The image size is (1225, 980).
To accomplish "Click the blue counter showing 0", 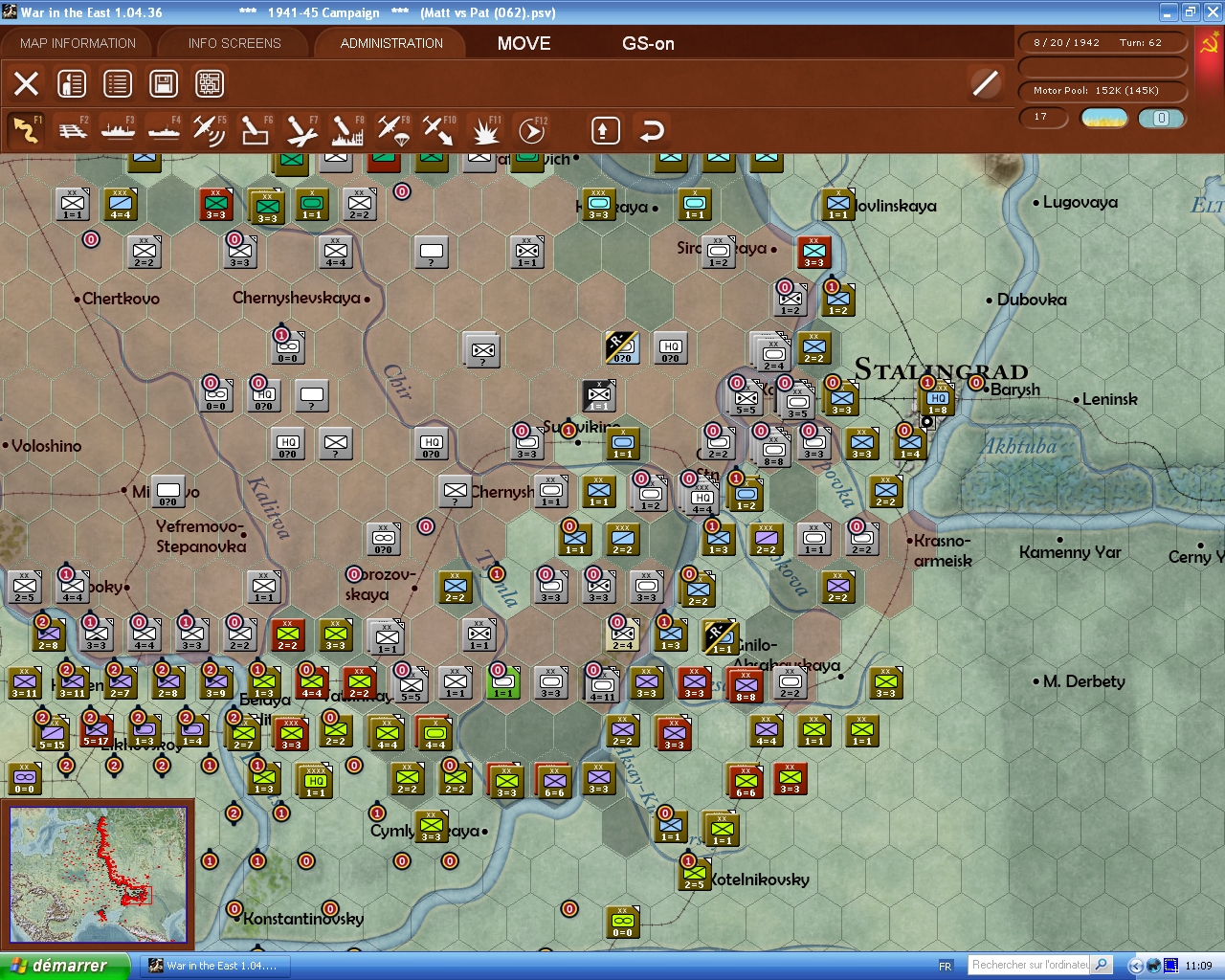I will coord(1161,118).
